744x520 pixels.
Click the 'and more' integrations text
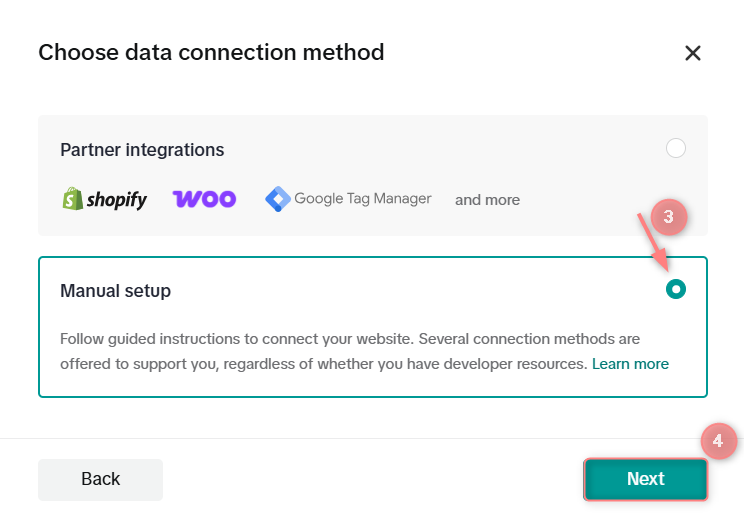pyautogui.click(x=487, y=200)
